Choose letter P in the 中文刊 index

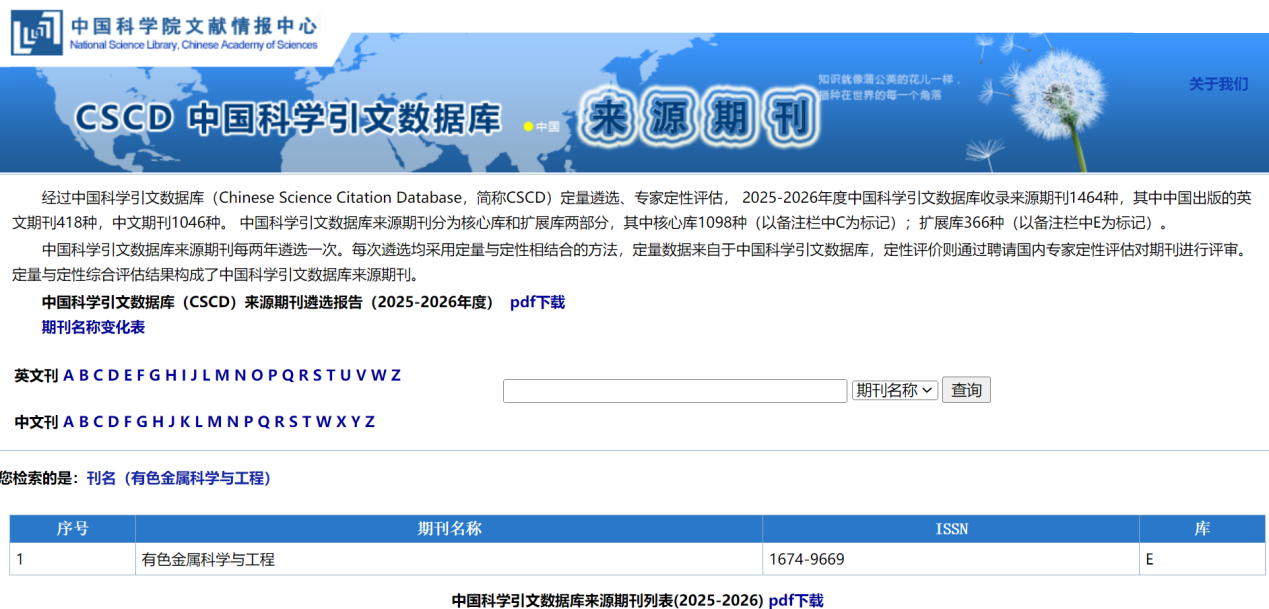248,421
